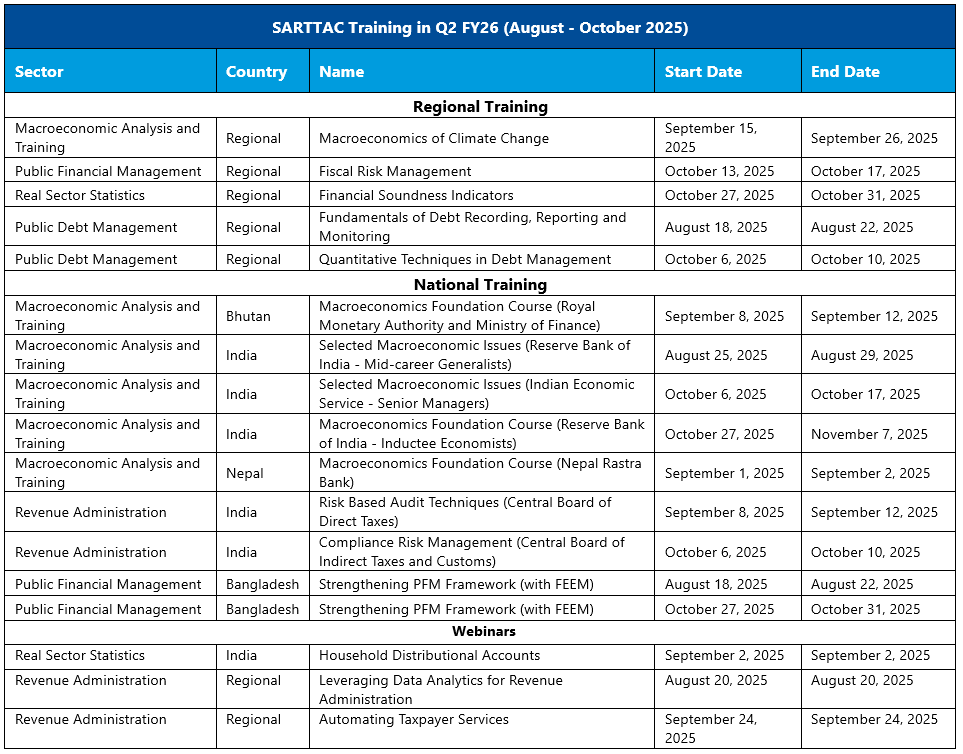Click the End Date column header

(x=845, y=72)
